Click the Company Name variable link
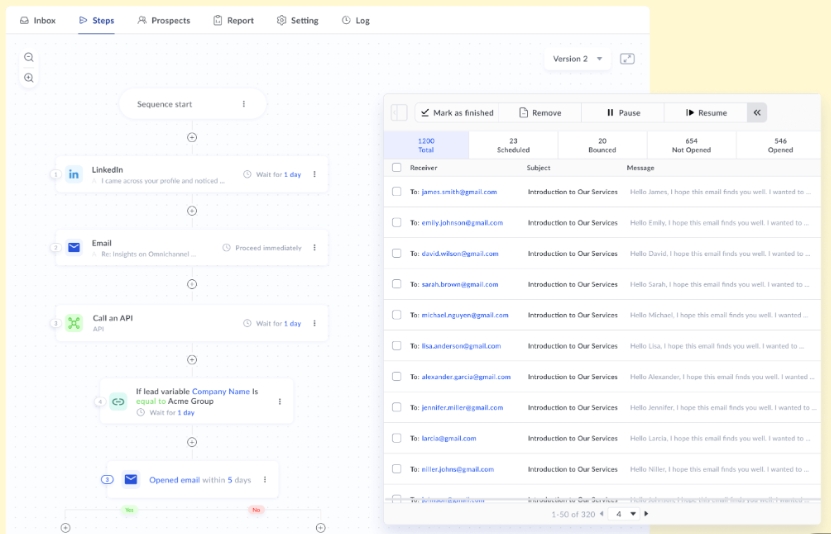 click(220, 391)
